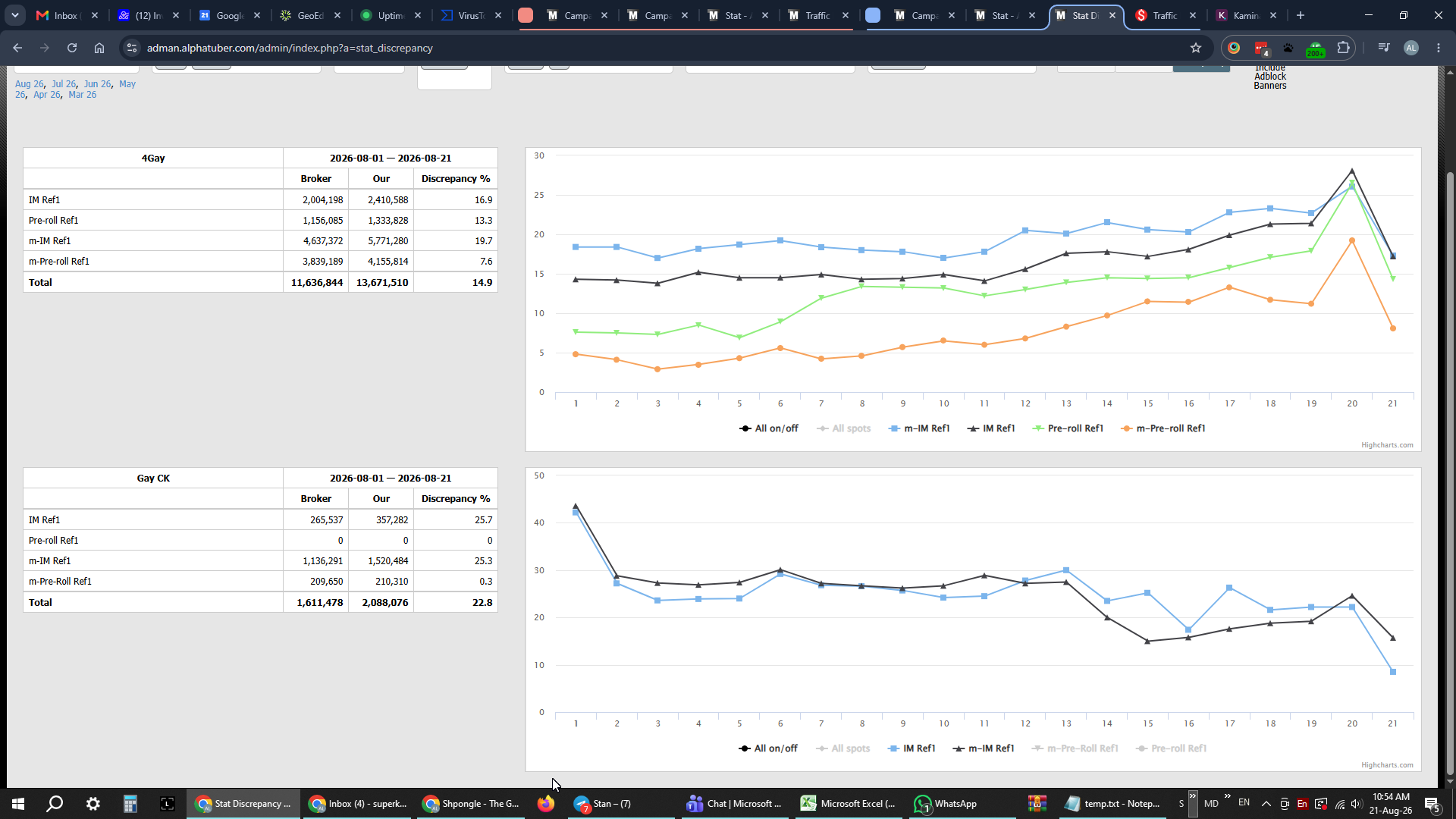The width and height of the screenshot is (1456, 819).
Task: Go to browser home page icon
Action: [99, 48]
